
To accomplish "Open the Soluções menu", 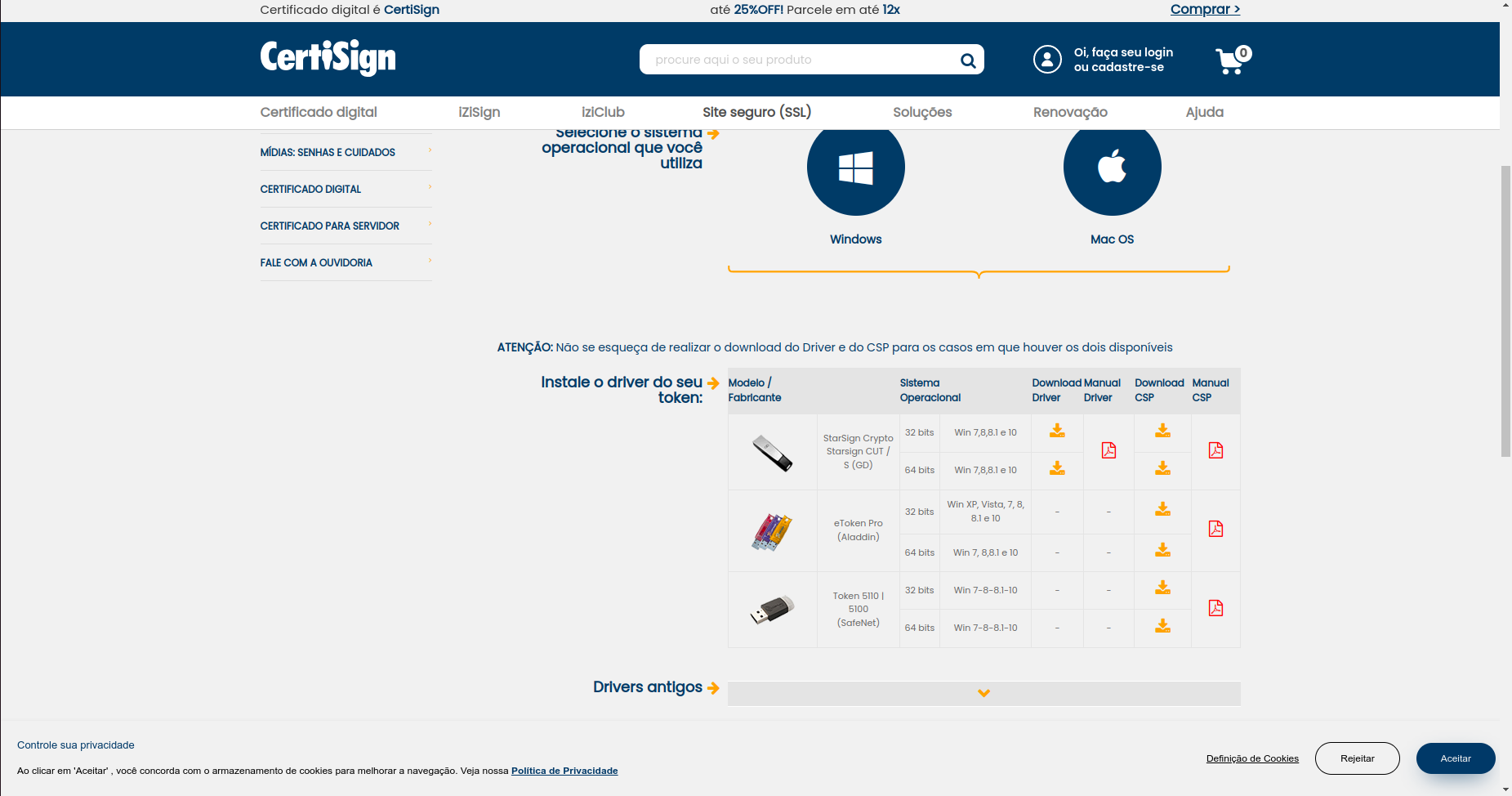I will [922, 112].
